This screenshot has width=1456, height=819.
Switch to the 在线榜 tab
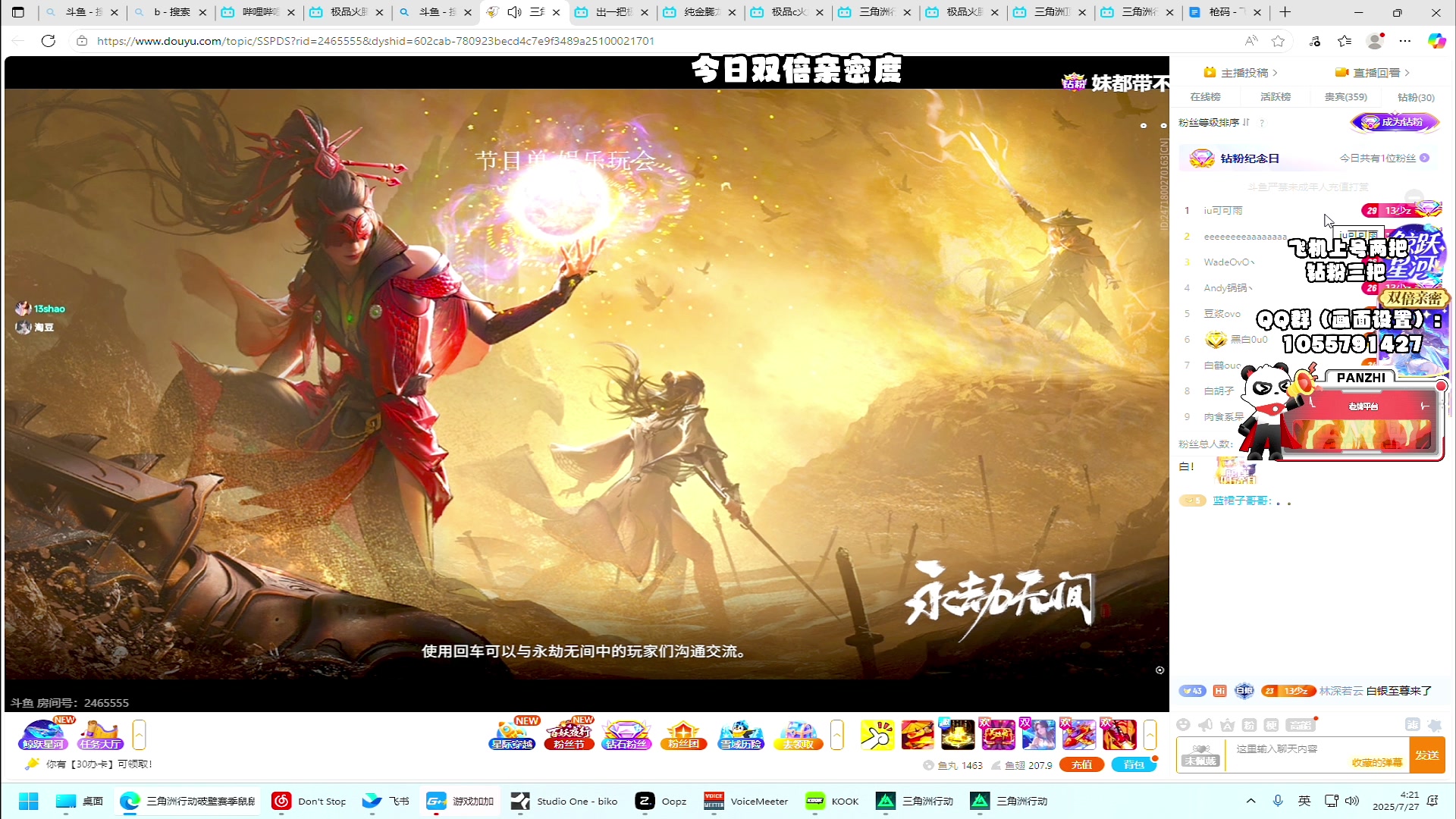(x=1205, y=97)
